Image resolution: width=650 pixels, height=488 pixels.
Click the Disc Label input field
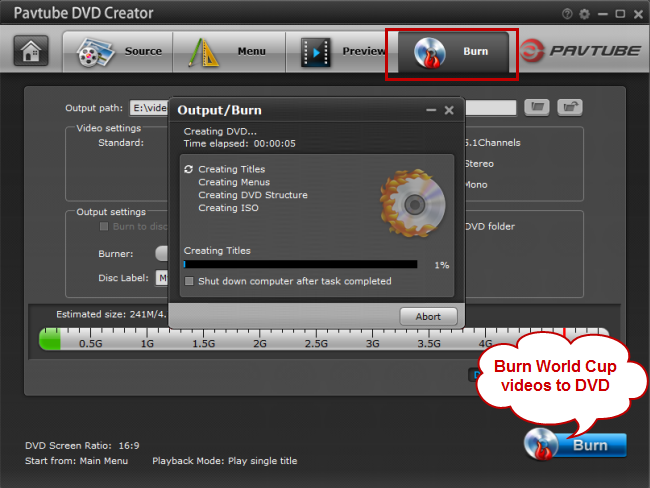pos(162,278)
